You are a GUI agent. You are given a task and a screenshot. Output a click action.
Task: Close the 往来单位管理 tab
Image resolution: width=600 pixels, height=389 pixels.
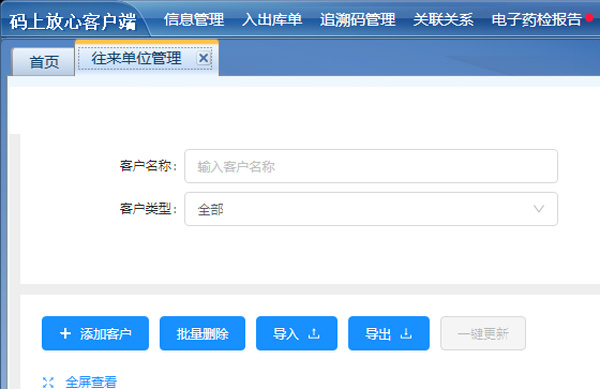tap(204, 58)
